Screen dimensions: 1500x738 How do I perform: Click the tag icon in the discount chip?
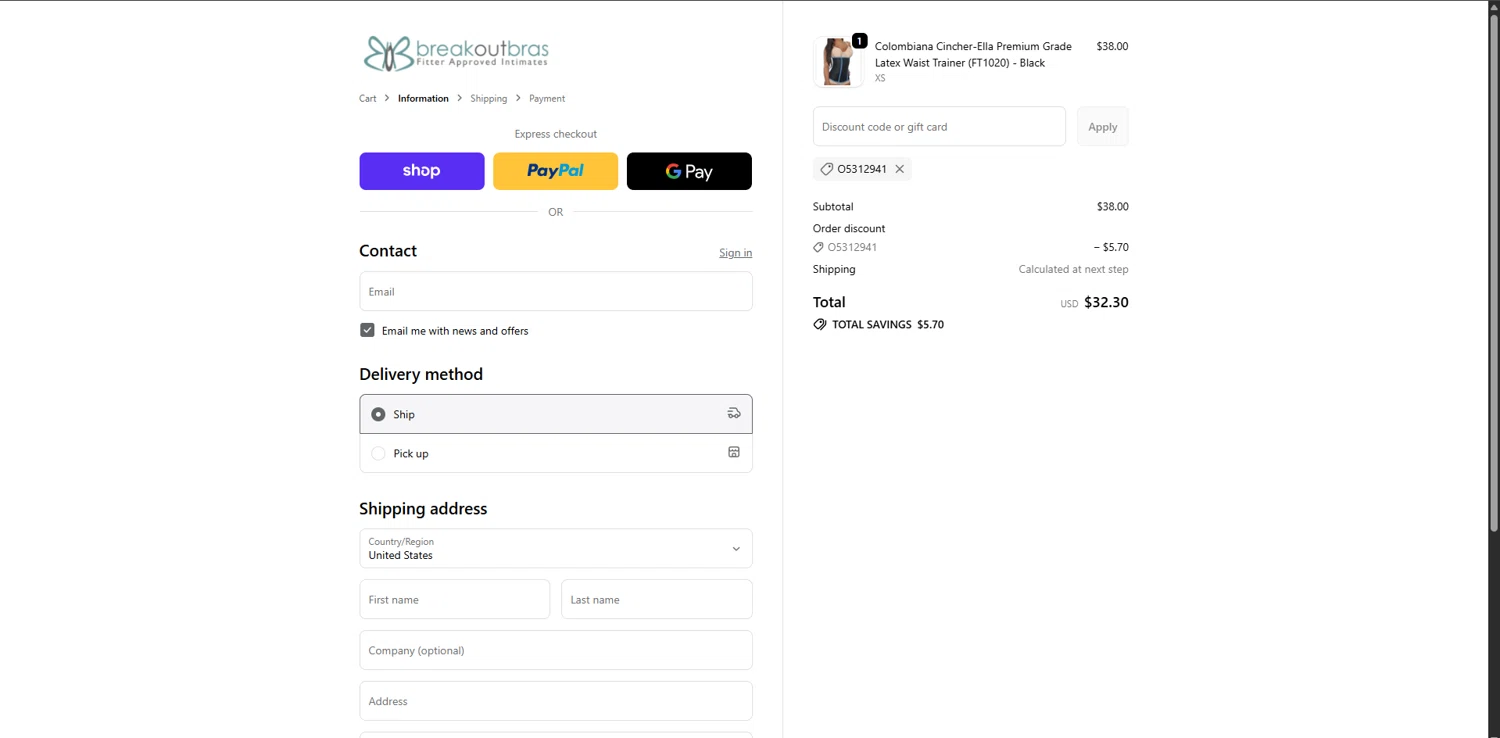[826, 169]
